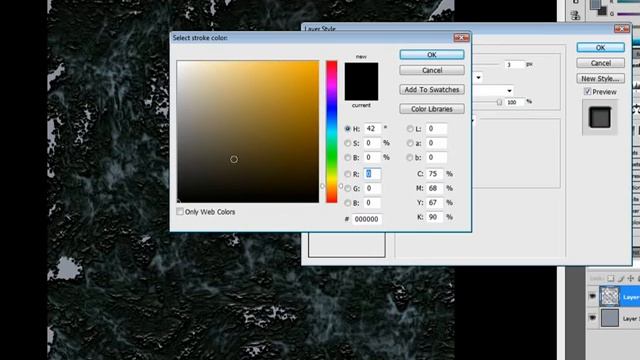Click the New Style... button
The width and height of the screenshot is (640, 360).
click(600, 78)
